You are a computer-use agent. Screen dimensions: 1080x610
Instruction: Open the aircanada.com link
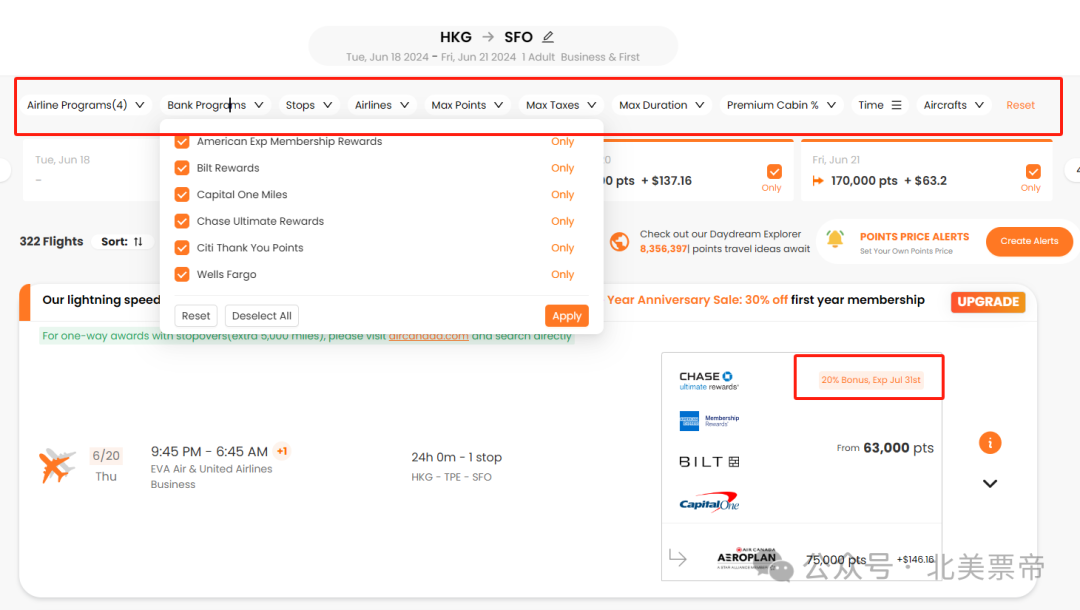tap(428, 336)
